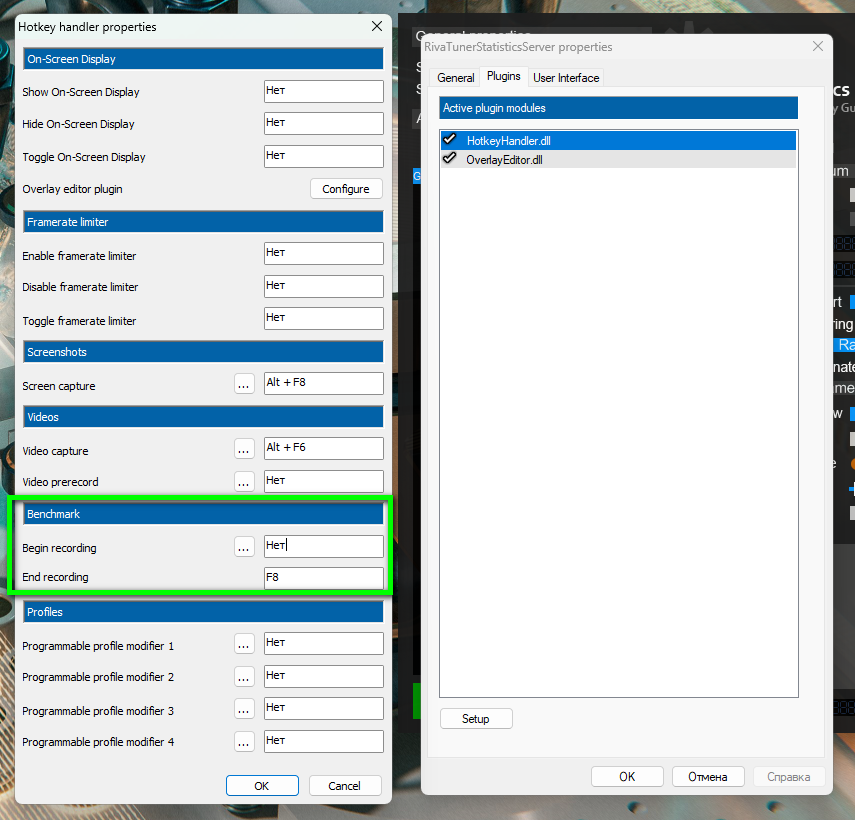The height and width of the screenshot is (820, 855).
Task: Click the Toggle On-Screen Display hotkey field
Action: coord(323,156)
